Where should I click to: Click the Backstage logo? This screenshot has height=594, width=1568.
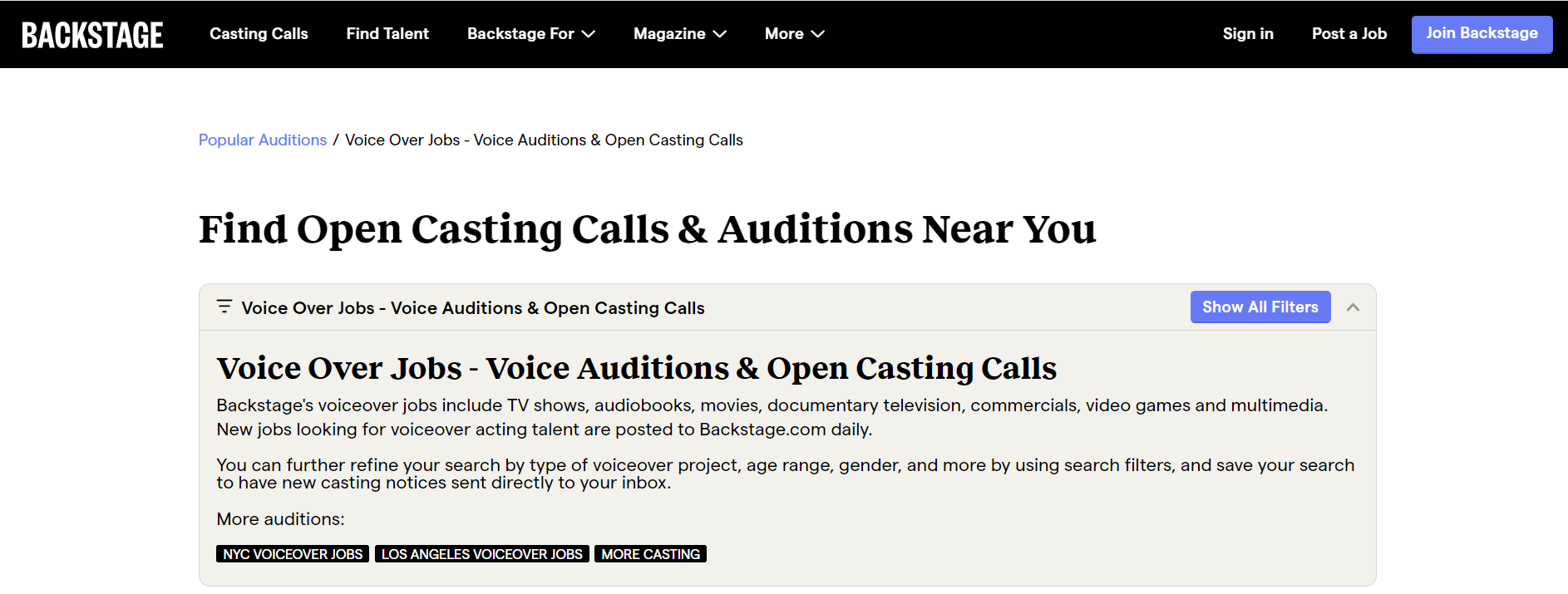(x=92, y=35)
